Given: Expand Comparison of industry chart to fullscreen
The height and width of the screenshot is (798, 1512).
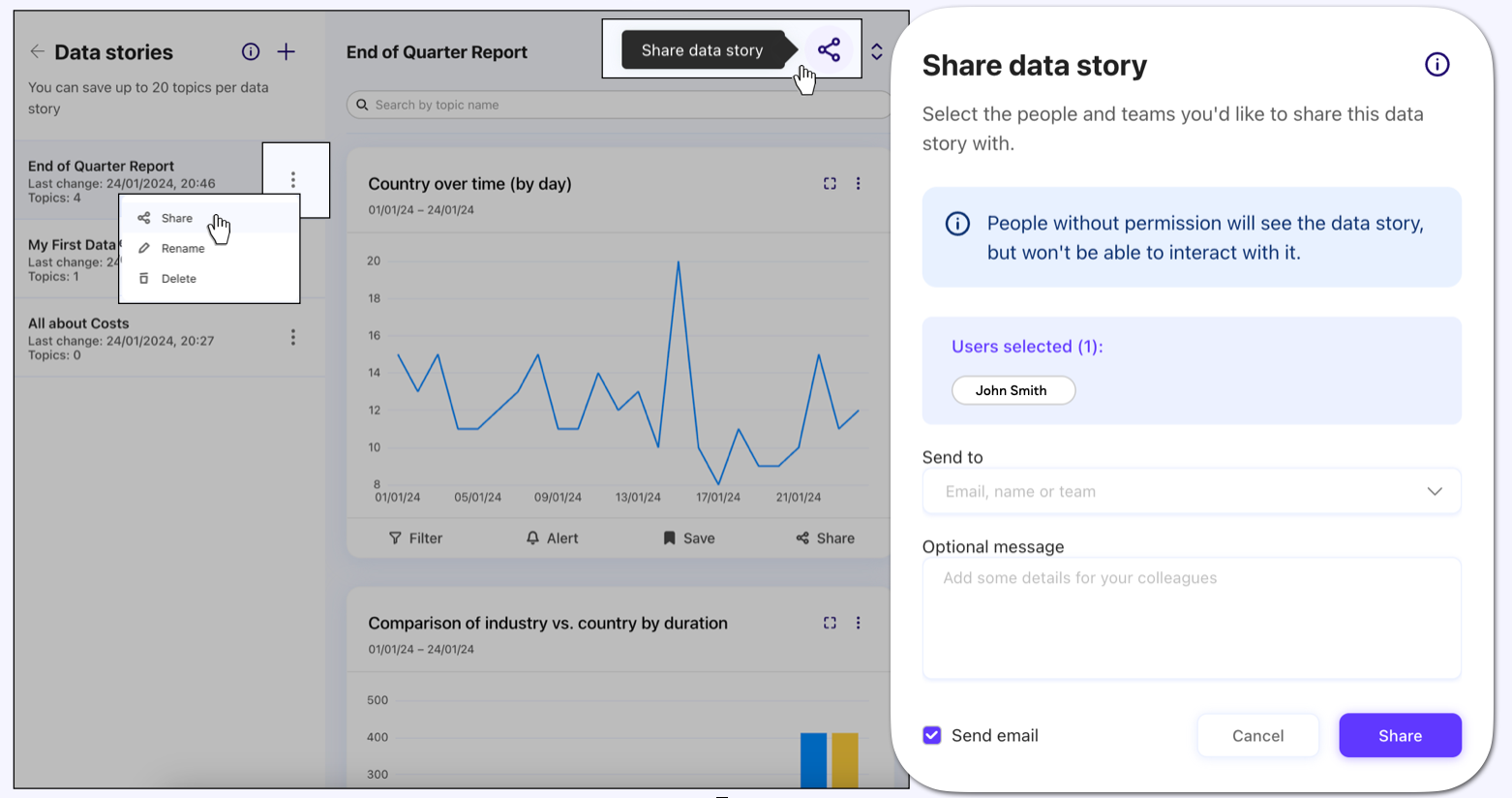Looking at the screenshot, I should point(830,623).
